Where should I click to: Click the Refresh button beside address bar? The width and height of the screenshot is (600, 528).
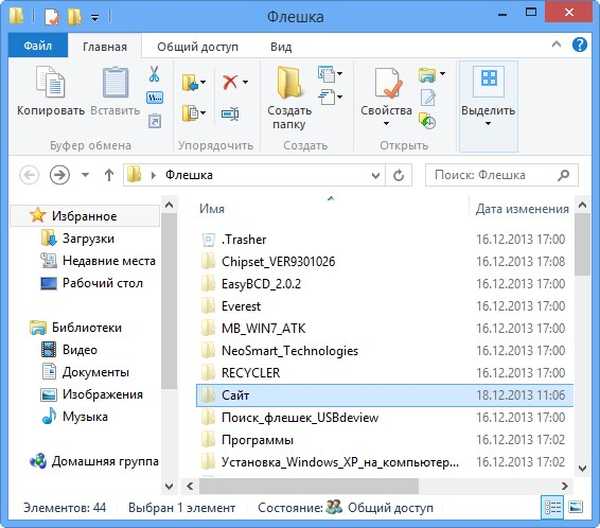pyautogui.click(x=399, y=175)
